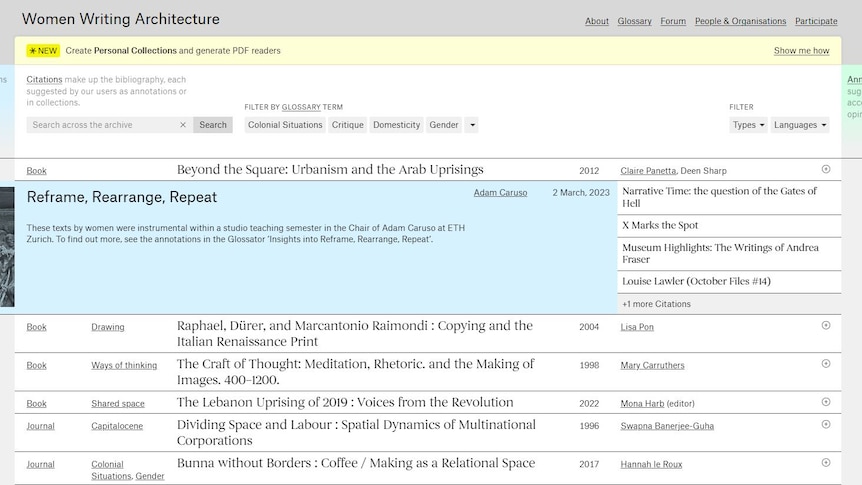The width and height of the screenshot is (862, 485).
Task: Toggle the Colonial Situations glossary filter
Action: pyautogui.click(x=285, y=125)
